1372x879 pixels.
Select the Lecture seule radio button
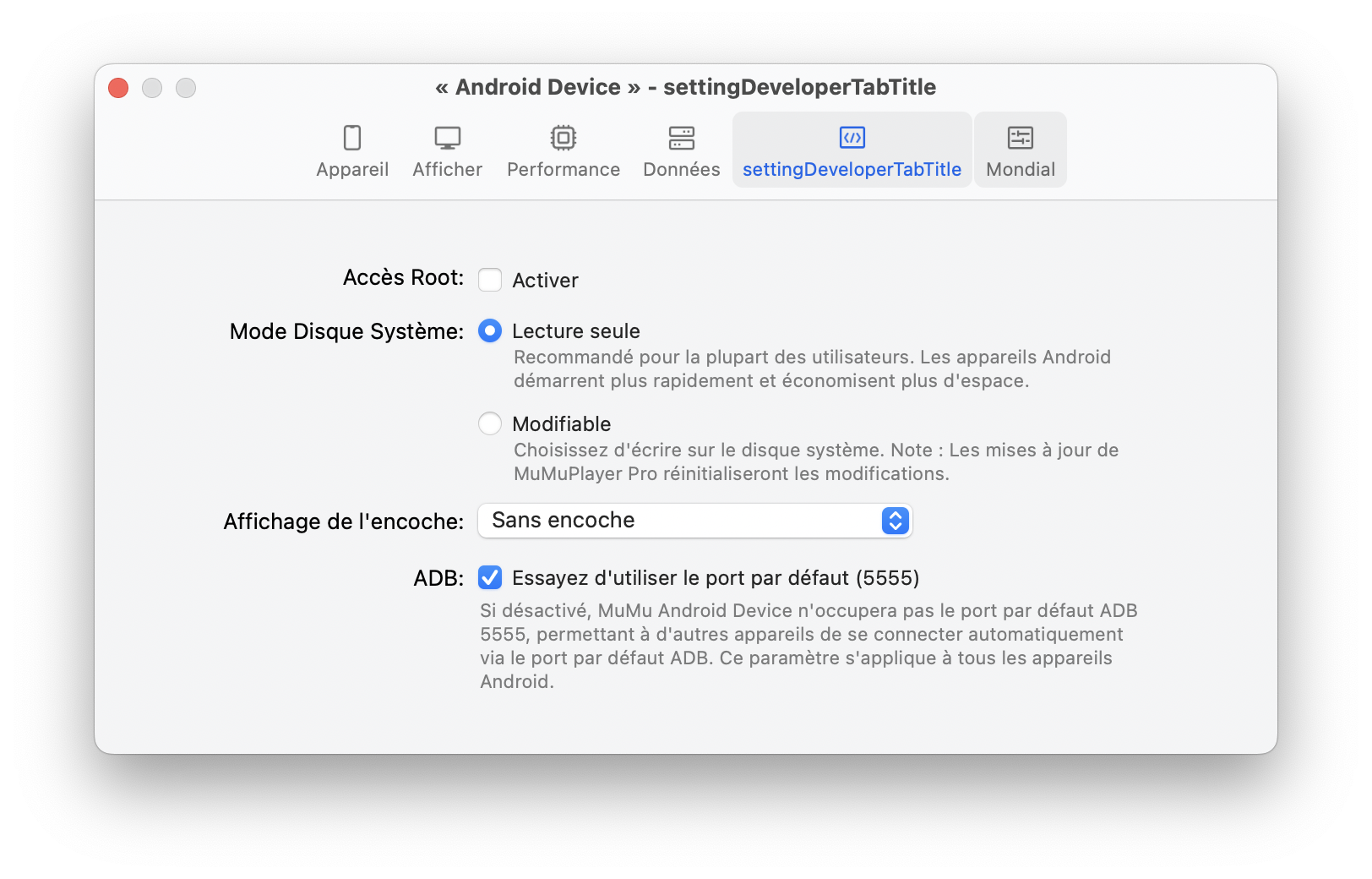(490, 331)
